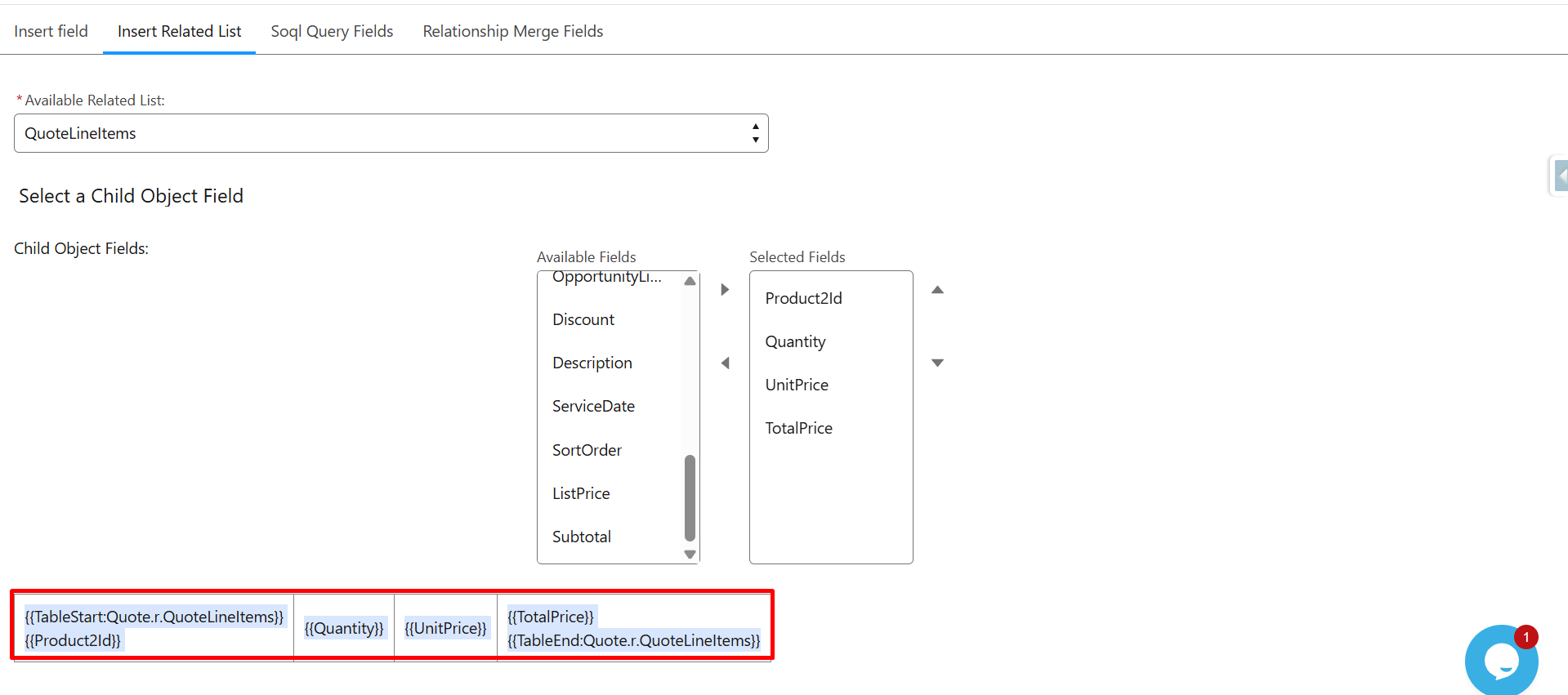Open the Soql Query Fields tab
This screenshot has height=695, width=1568.
332,31
